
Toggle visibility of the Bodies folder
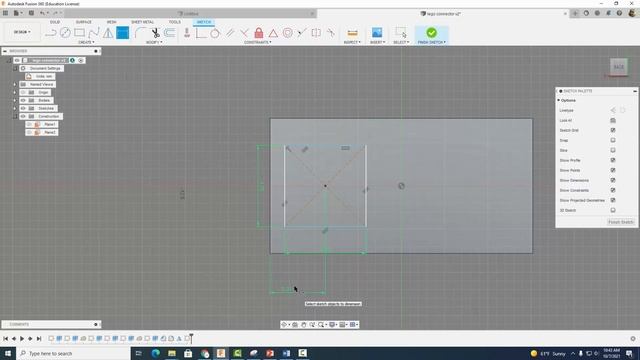pyautogui.click(x=23, y=100)
